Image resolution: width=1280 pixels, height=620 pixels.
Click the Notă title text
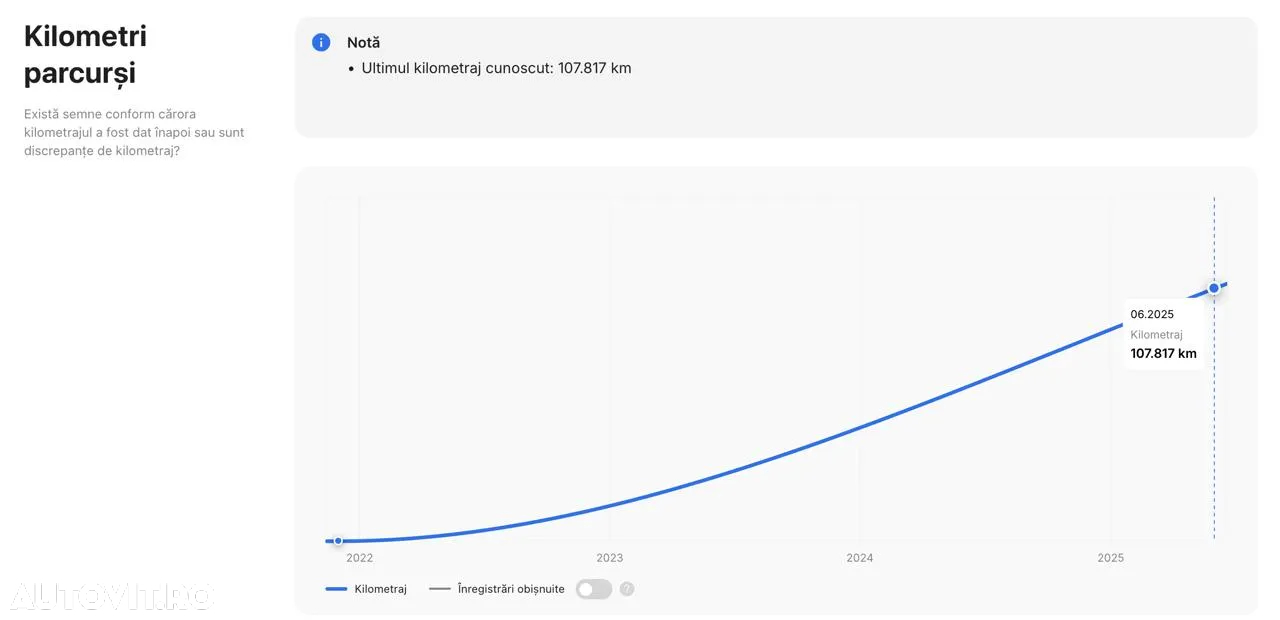[363, 43]
